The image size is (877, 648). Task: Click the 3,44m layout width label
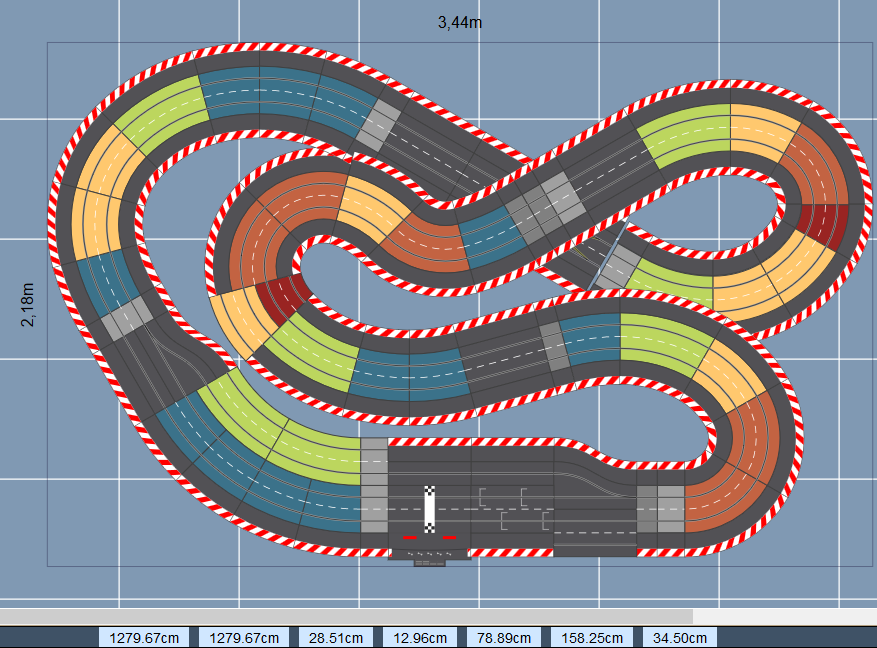[x=460, y=22]
